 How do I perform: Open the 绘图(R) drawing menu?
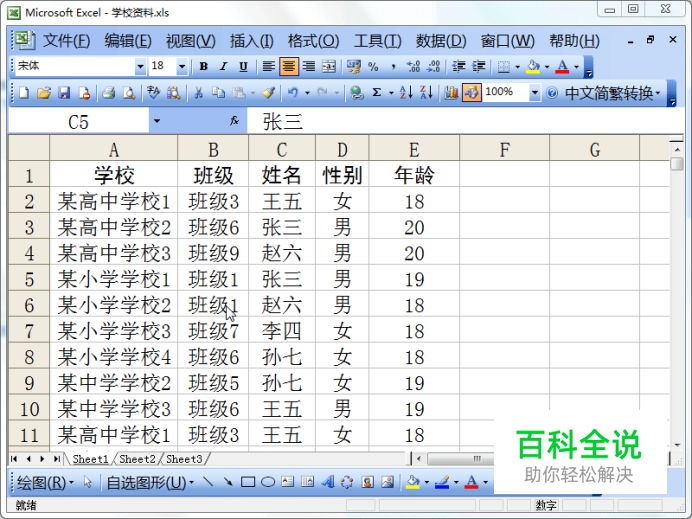click(x=45, y=482)
